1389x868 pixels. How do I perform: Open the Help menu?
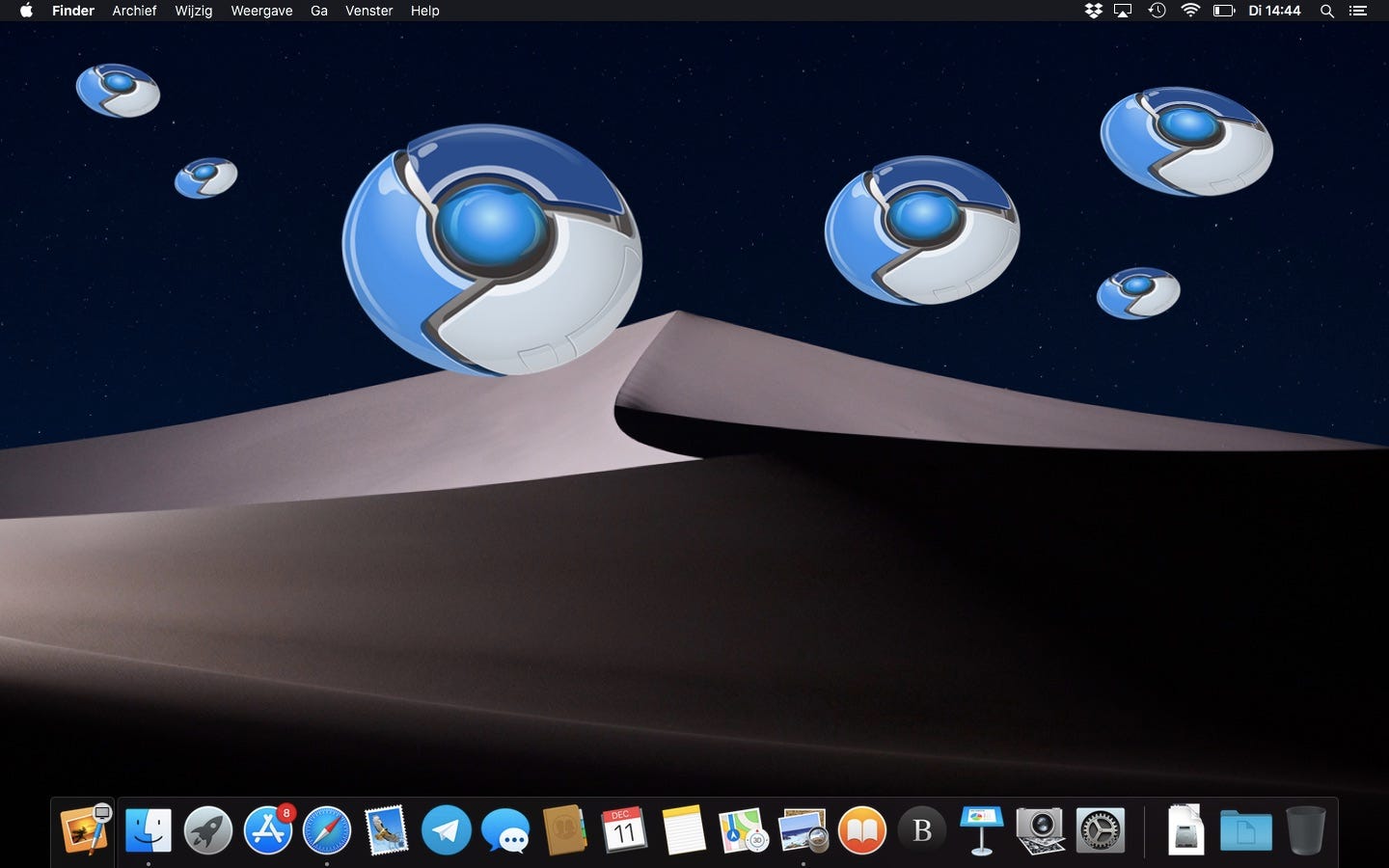[424, 11]
